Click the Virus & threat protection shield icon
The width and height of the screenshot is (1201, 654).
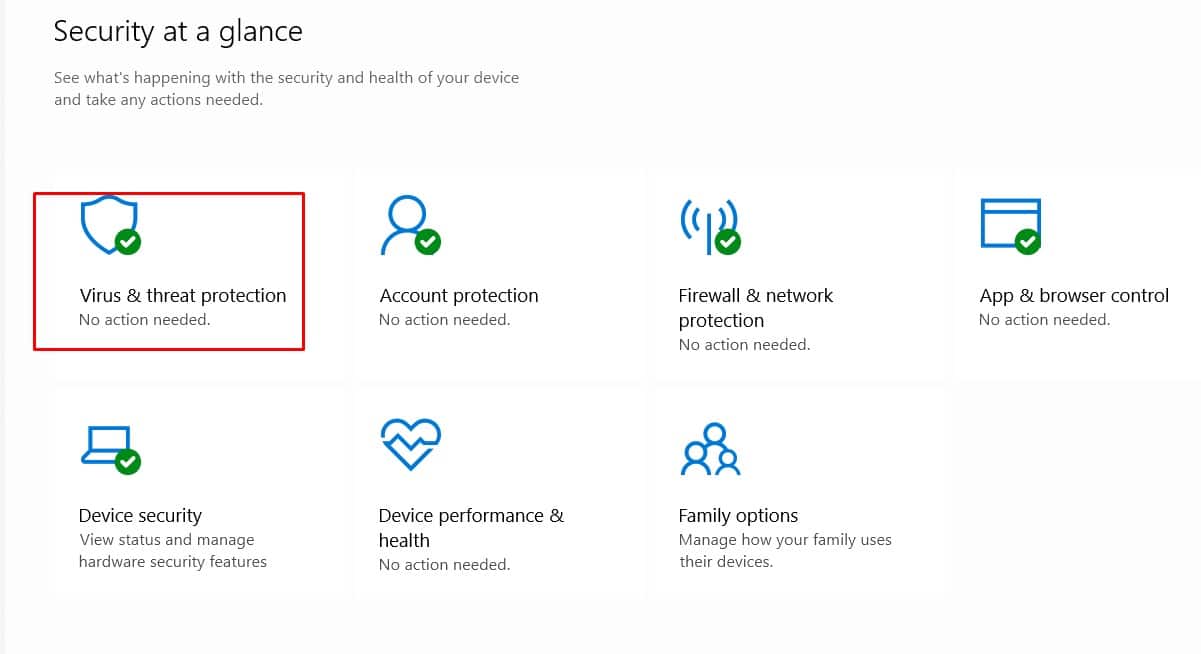tap(108, 224)
